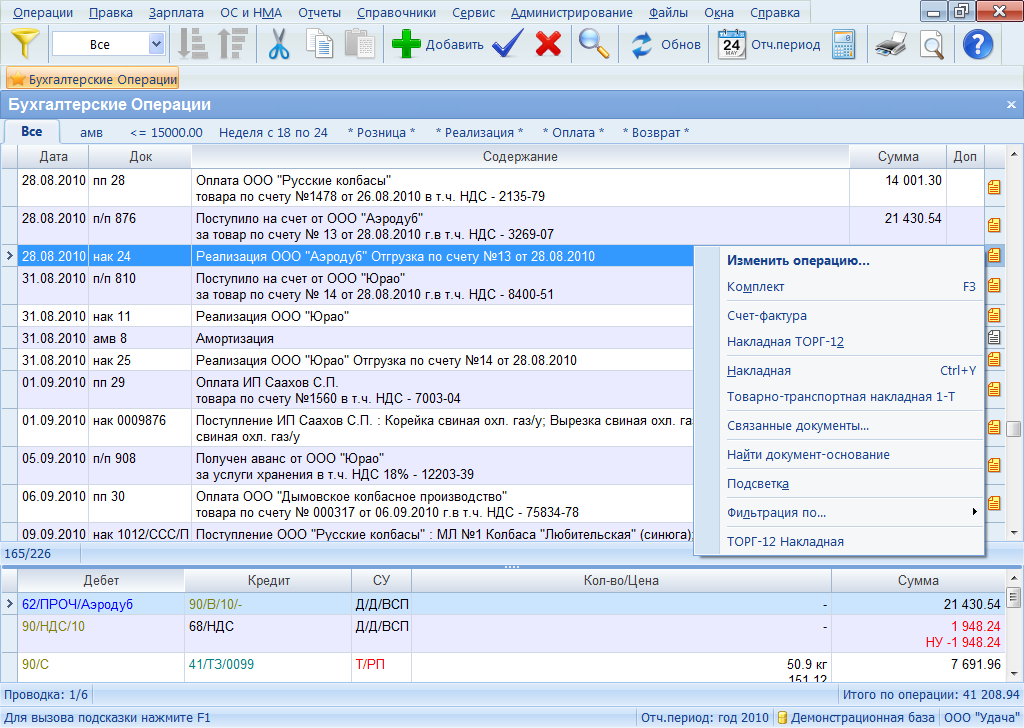Switch to the '* Розница *' tab
Viewport: 1024px width, 728px height.
tap(382, 132)
